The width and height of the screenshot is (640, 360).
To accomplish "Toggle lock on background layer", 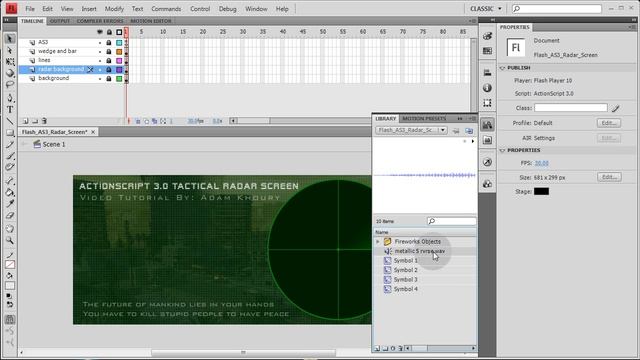I will coord(109,79).
